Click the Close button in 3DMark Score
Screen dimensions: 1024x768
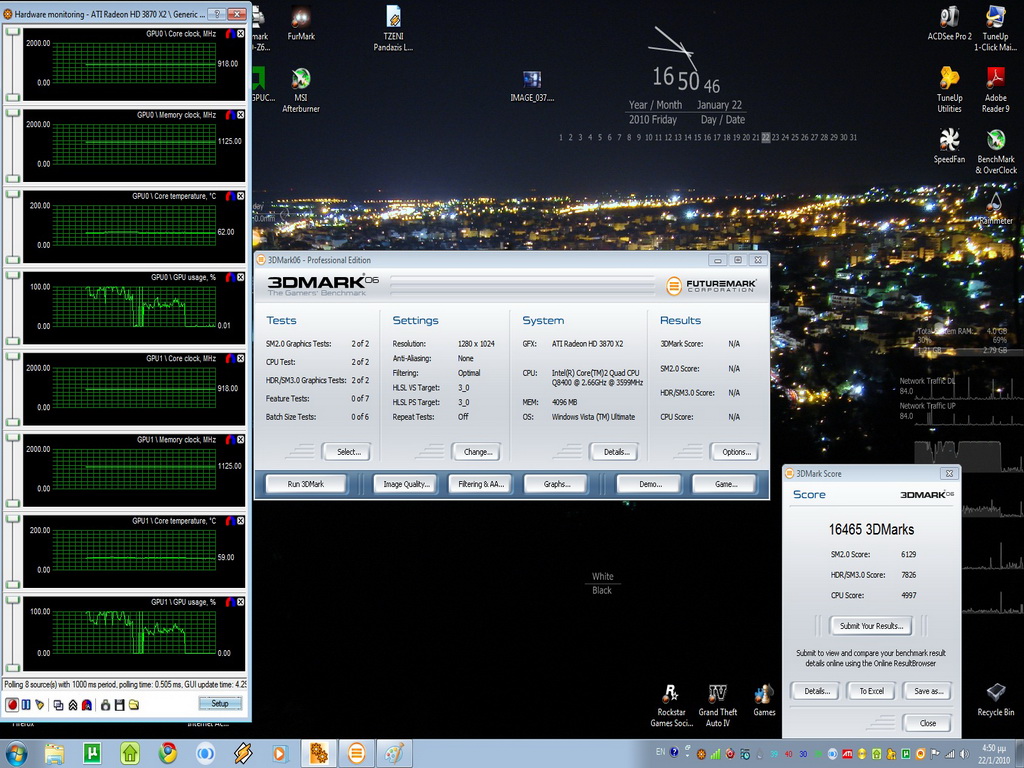927,723
